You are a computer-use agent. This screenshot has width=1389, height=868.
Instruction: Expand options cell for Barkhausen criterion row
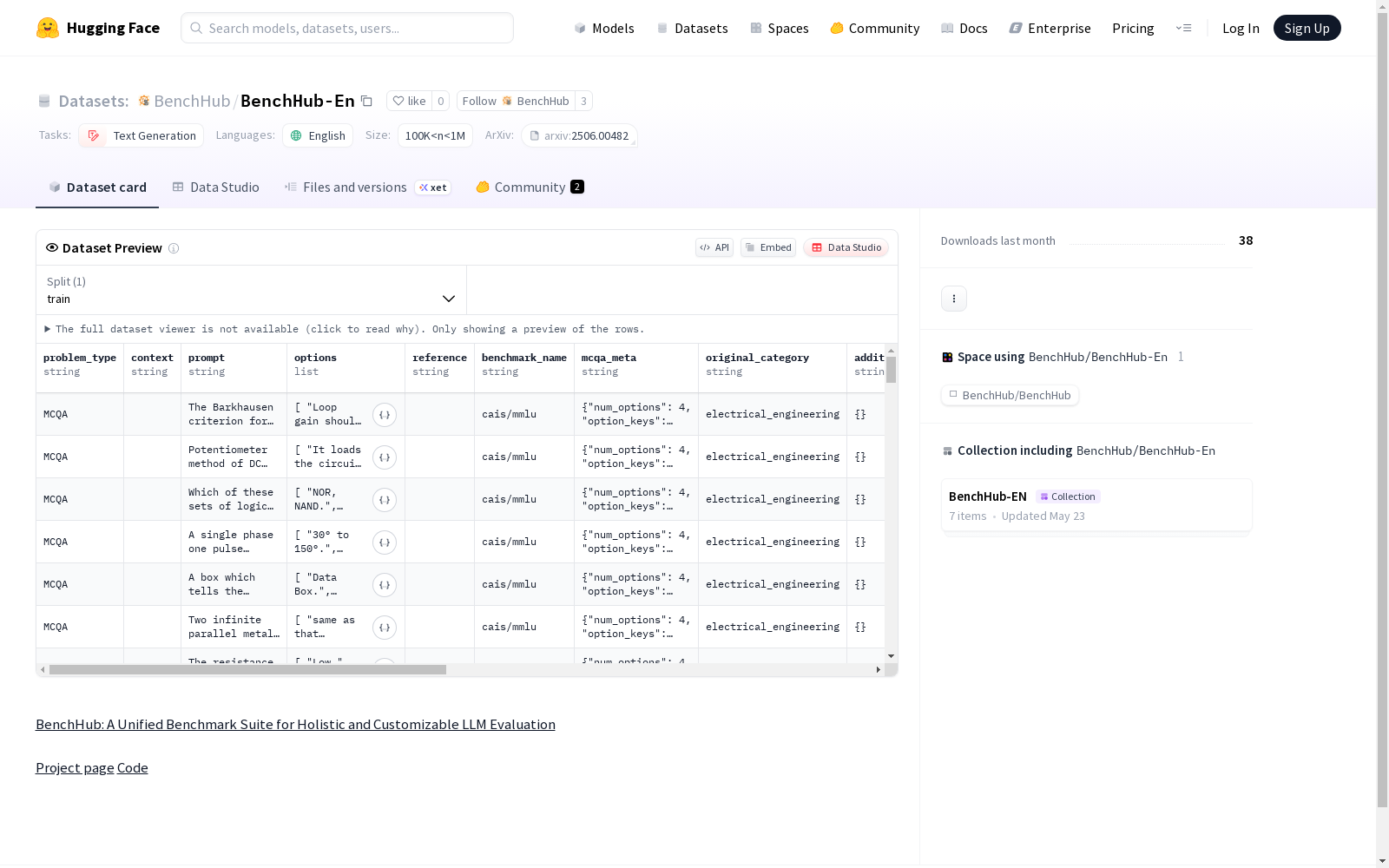pyautogui.click(x=385, y=415)
